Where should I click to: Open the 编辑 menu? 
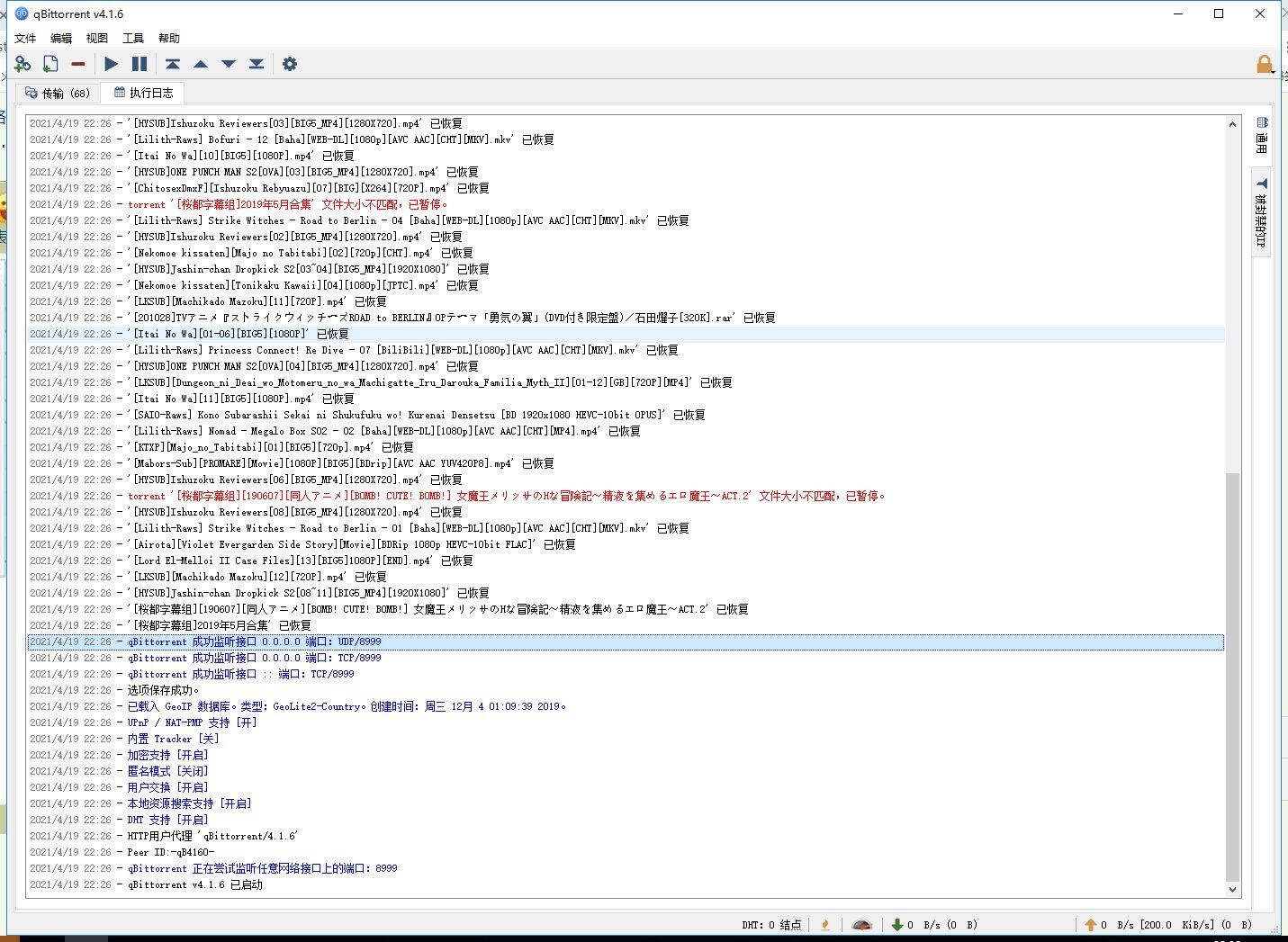pyautogui.click(x=61, y=38)
